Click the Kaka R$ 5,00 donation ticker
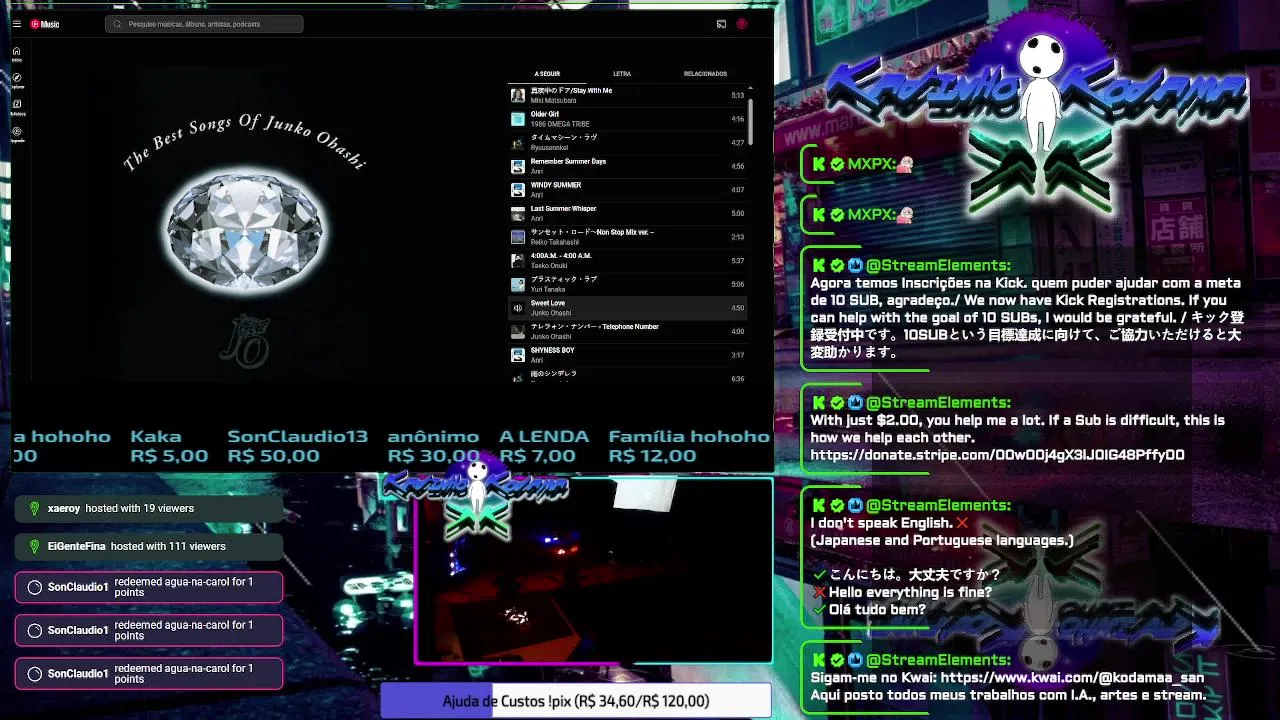This screenshot has height=720, width=1280. click(x=169, y=446)
